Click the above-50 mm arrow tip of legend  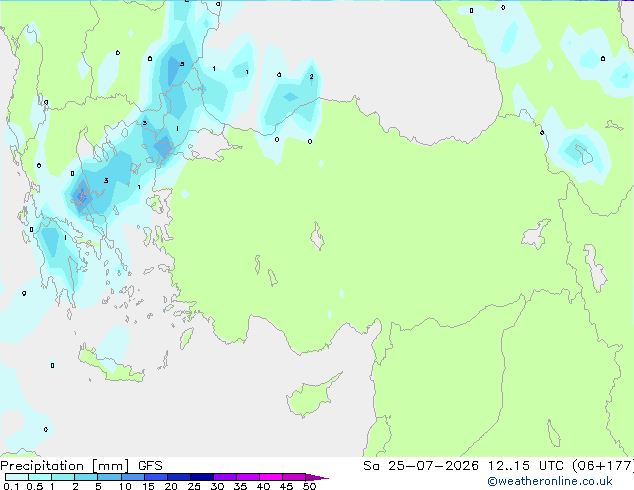(x=317, y=477)
